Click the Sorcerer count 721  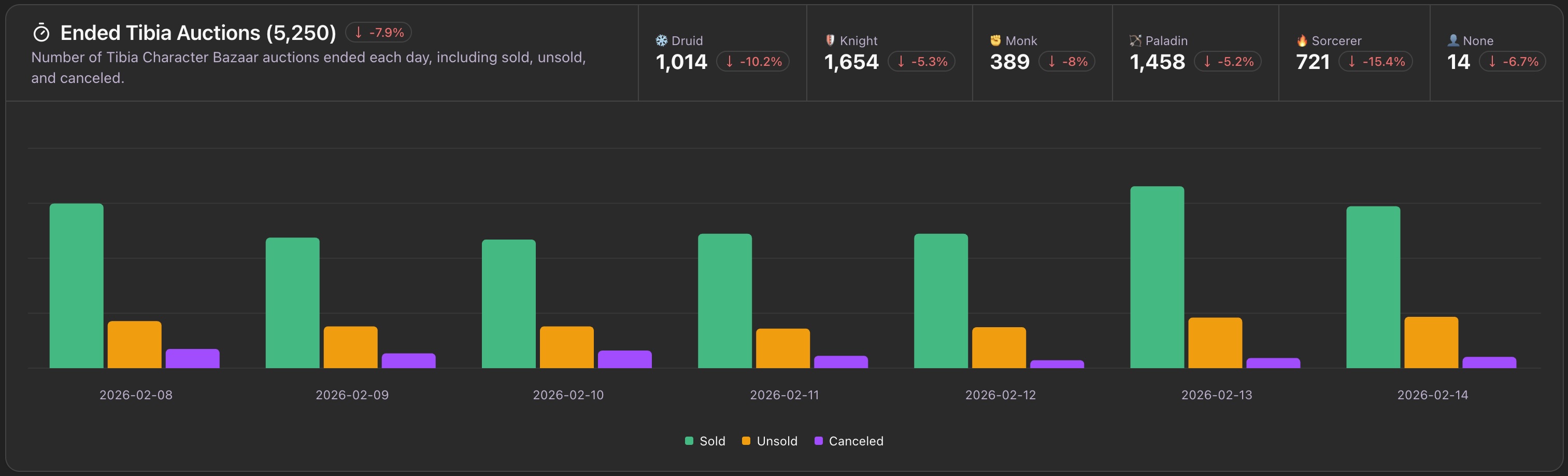1313,62
